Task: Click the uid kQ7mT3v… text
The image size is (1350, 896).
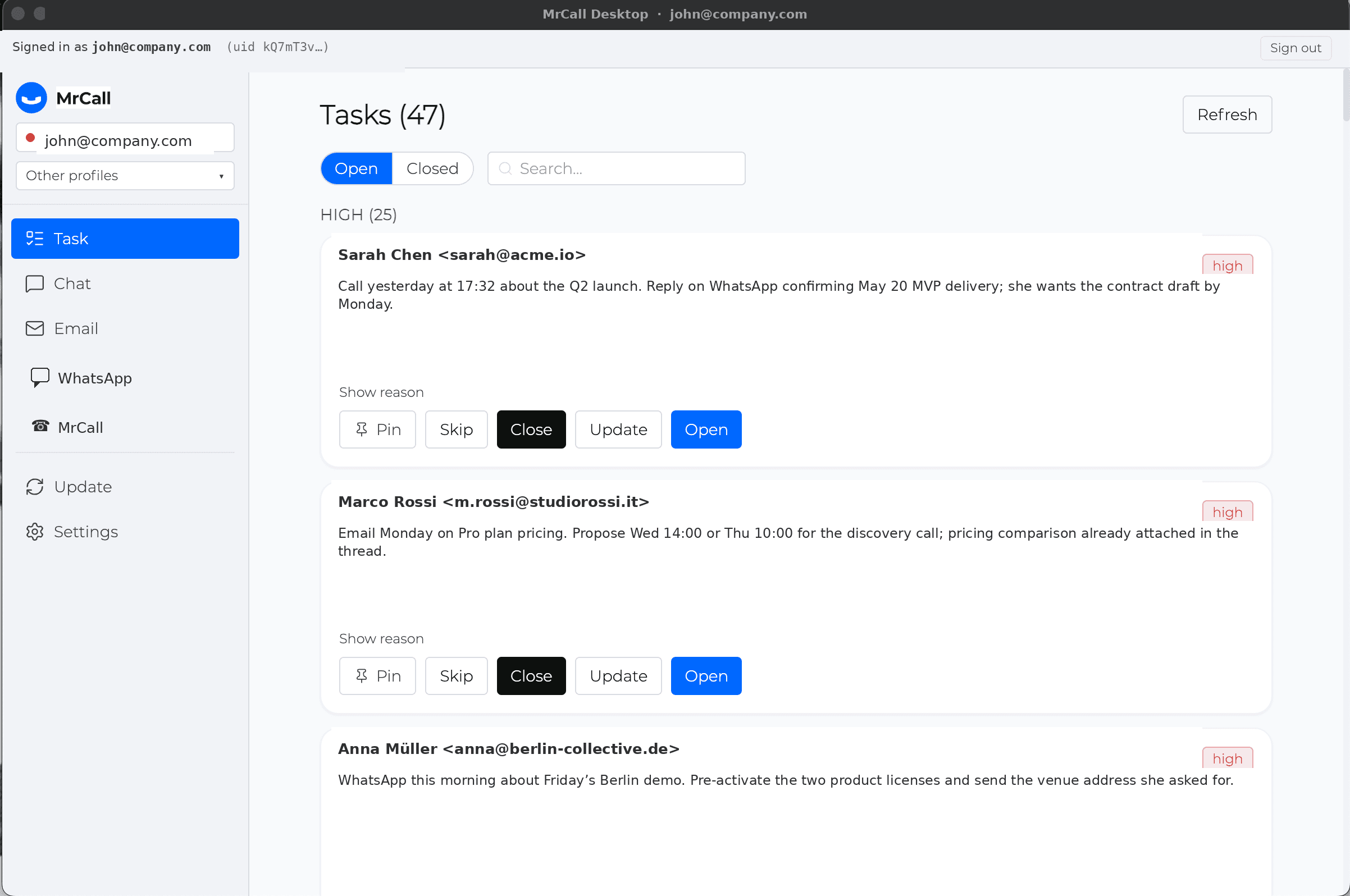Action: (x=278, y=47)
